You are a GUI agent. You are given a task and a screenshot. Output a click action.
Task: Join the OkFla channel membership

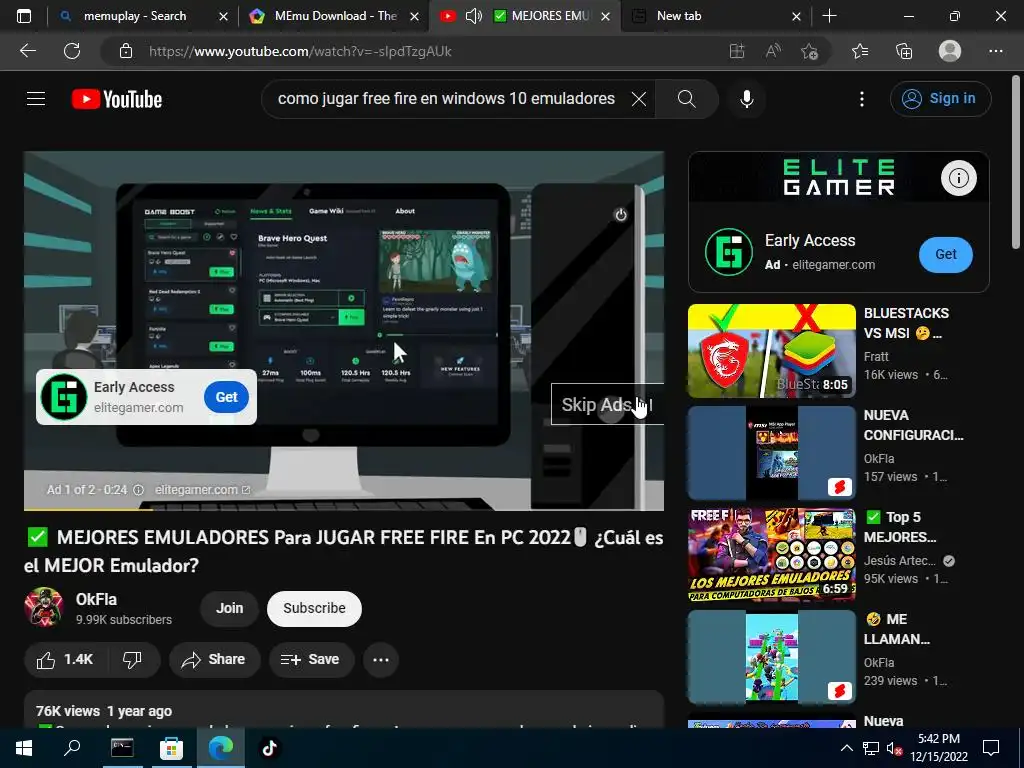click(229, 608)
